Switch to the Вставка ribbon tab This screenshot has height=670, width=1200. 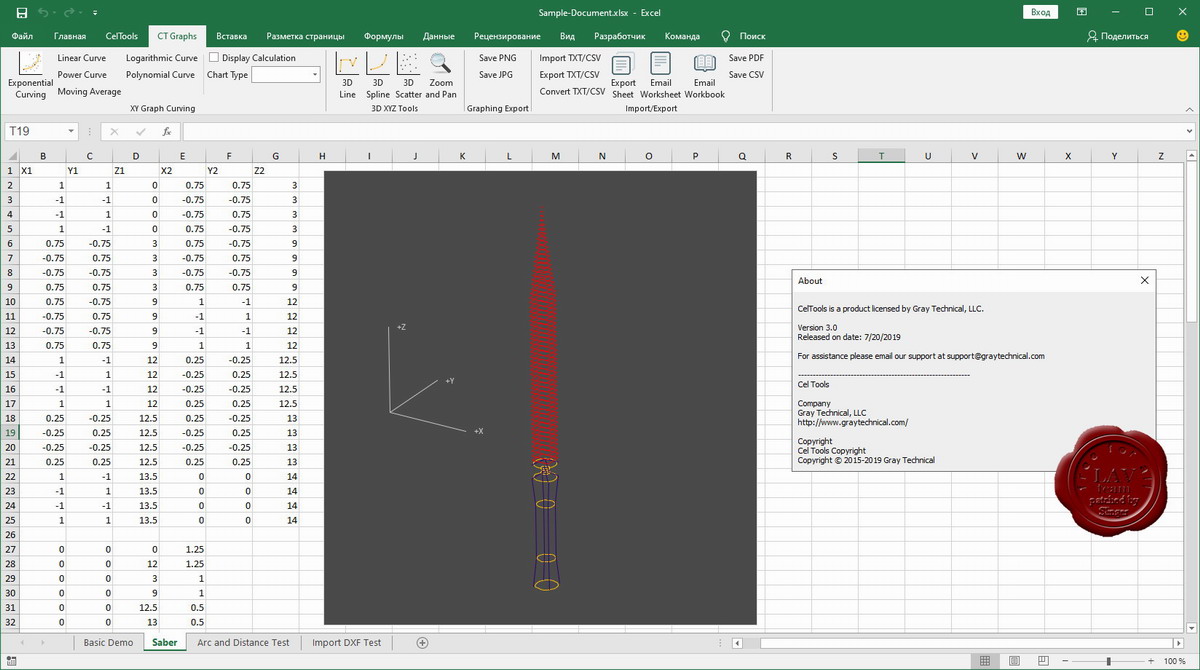(231, 36)
